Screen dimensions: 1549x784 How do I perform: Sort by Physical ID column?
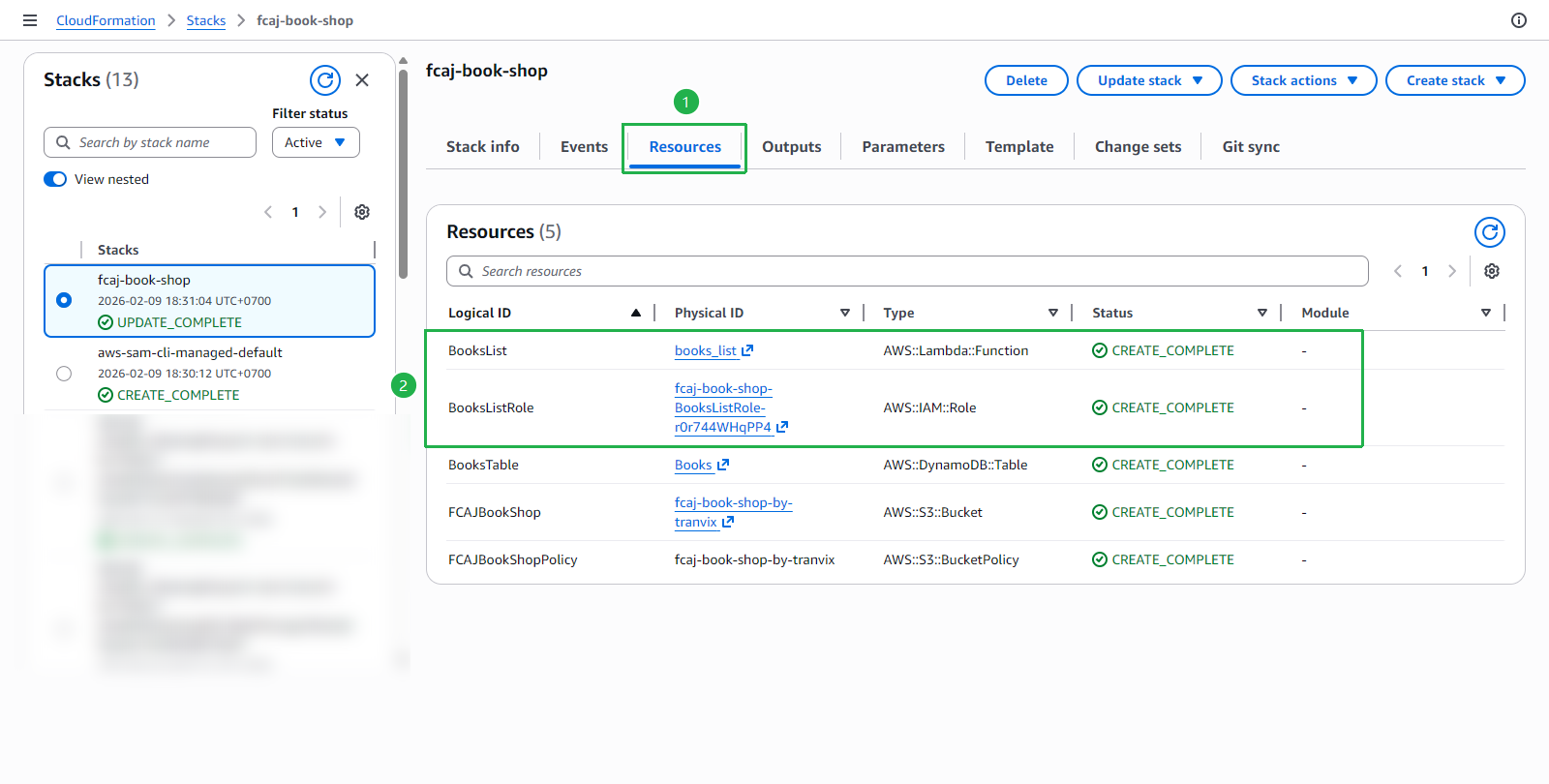[x=845, y=313]
